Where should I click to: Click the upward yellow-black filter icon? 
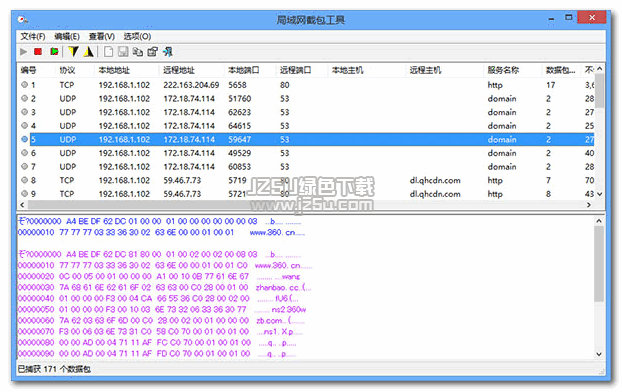click(88, 52)
